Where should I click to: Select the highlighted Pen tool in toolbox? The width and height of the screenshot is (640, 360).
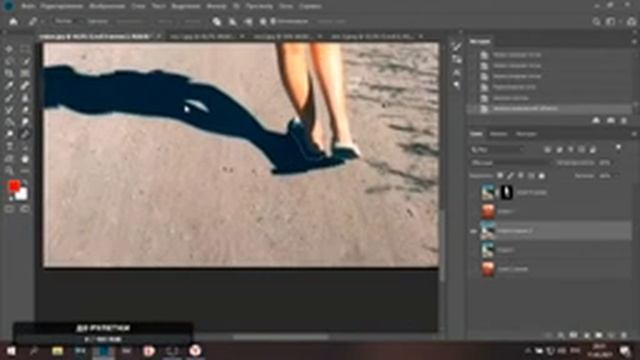25,134
